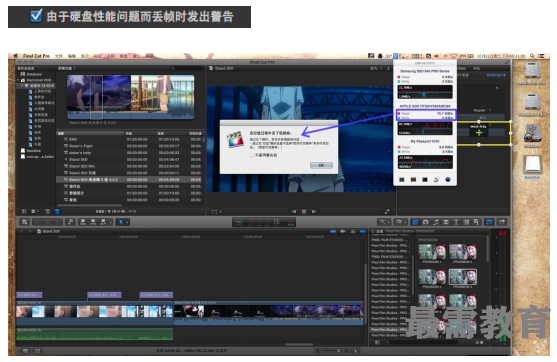The height and width of the screenshot is (362, 557).
Task: Toggle video skimming in the timeline
Action: 333,232
